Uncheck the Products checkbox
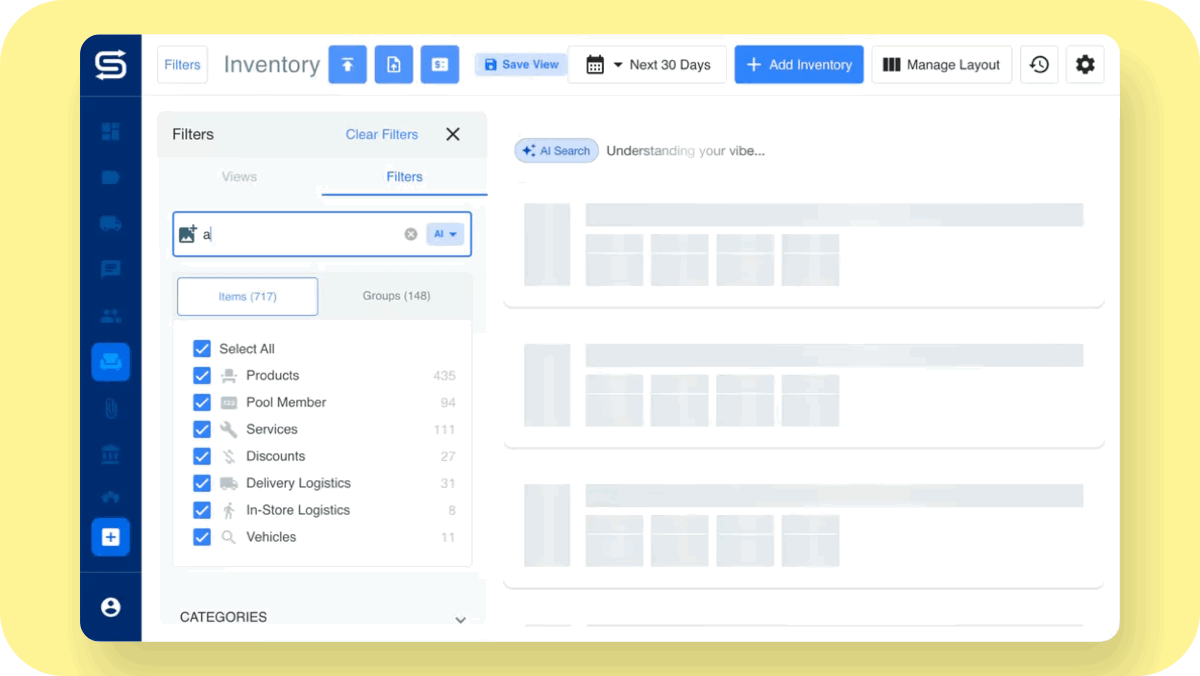 [202, 376]
